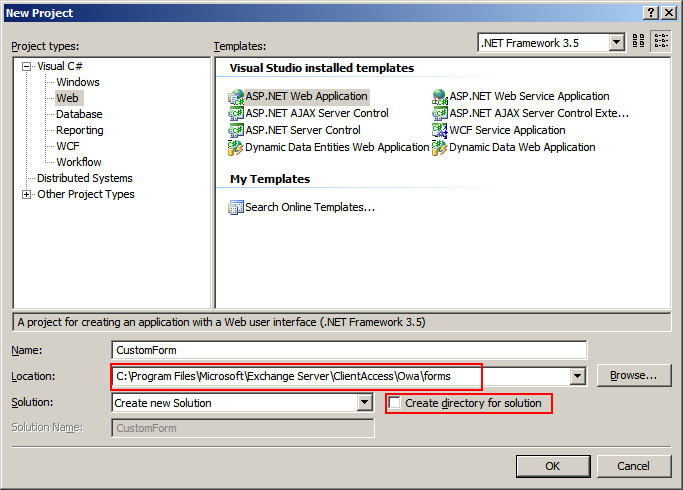
Task: Select the ASP.NET Server Control icon
Action: coord(236,130)
